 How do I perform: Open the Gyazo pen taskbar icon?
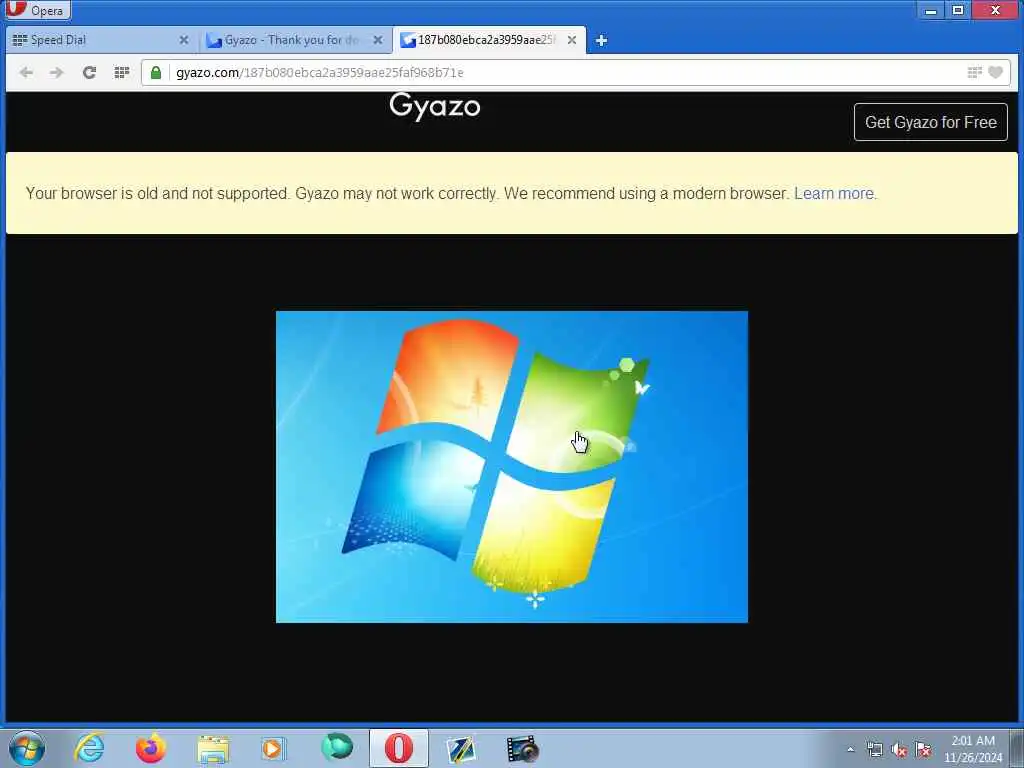click(x=461, y=749)
